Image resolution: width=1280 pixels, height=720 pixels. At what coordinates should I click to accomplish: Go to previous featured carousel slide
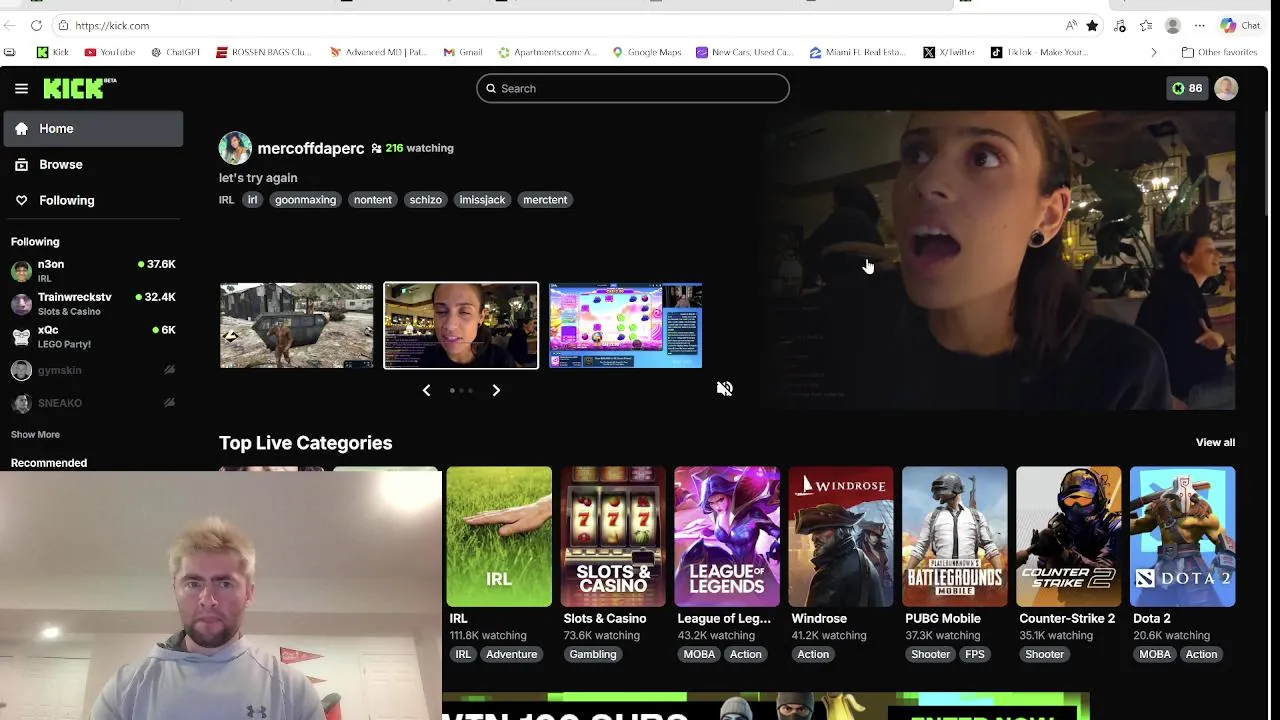426,390
